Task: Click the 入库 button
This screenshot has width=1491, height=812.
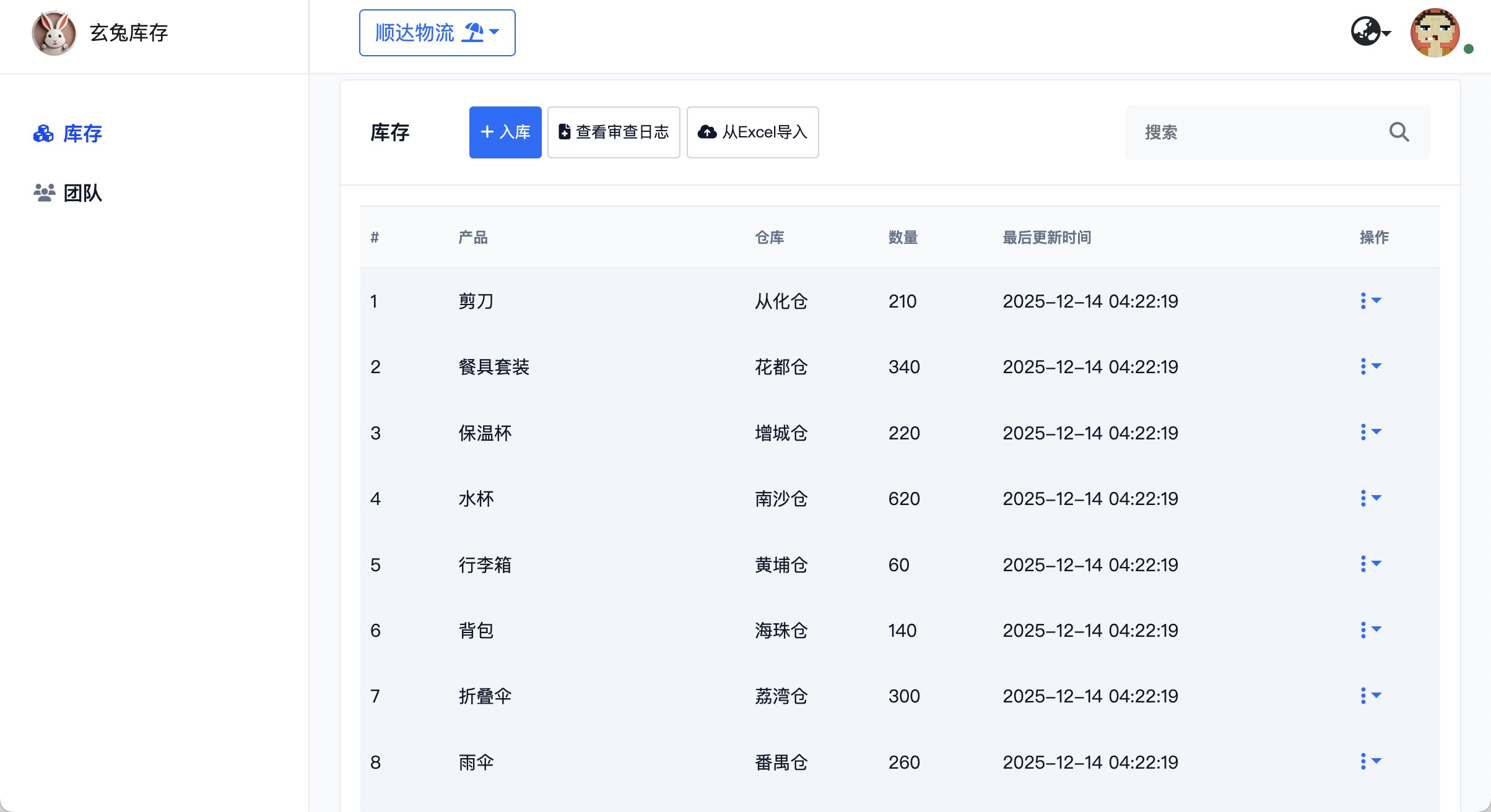Action: pos(505,131)
